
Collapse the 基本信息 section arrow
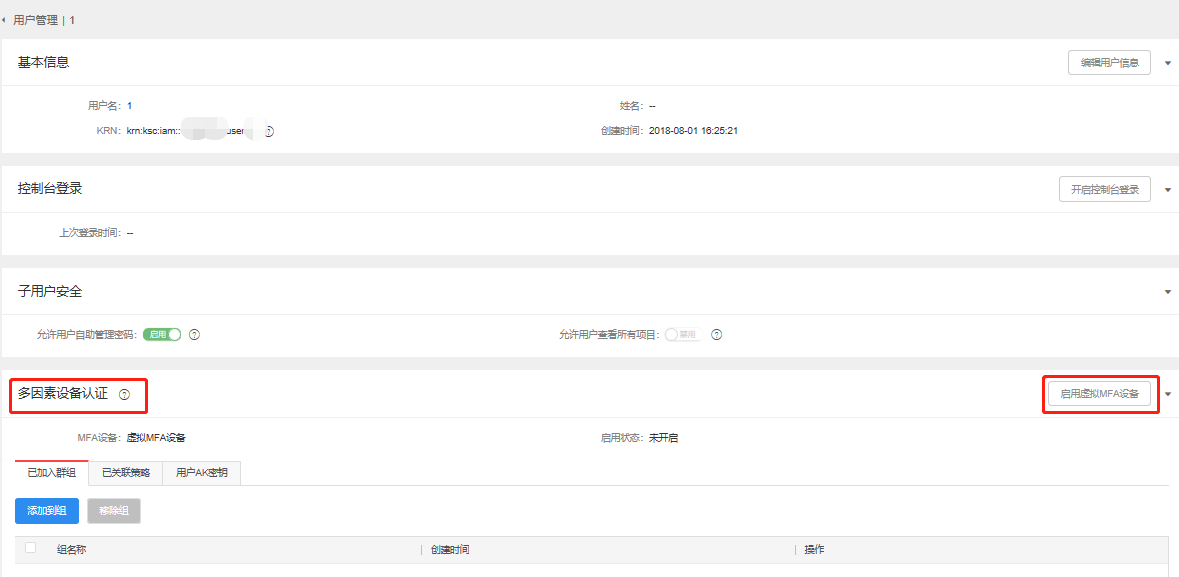pyautogui.click(x=1167, y=63)
